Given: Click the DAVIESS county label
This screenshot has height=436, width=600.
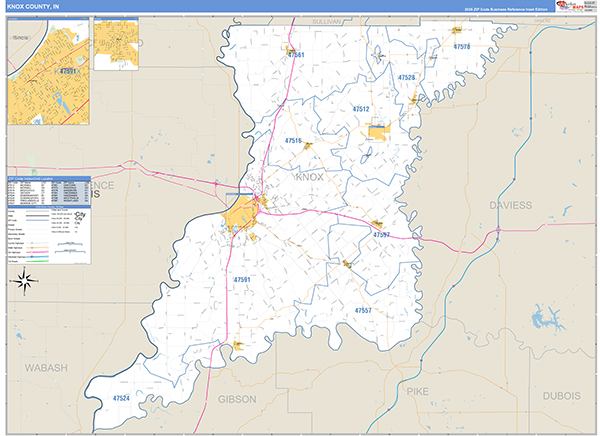Looking at the screenshot, I should 511,205.
